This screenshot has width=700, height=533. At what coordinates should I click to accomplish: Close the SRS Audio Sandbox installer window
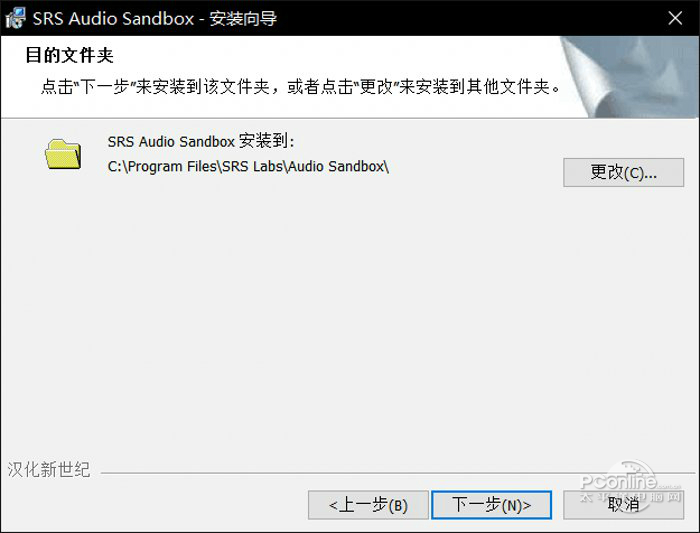(675, 18)
